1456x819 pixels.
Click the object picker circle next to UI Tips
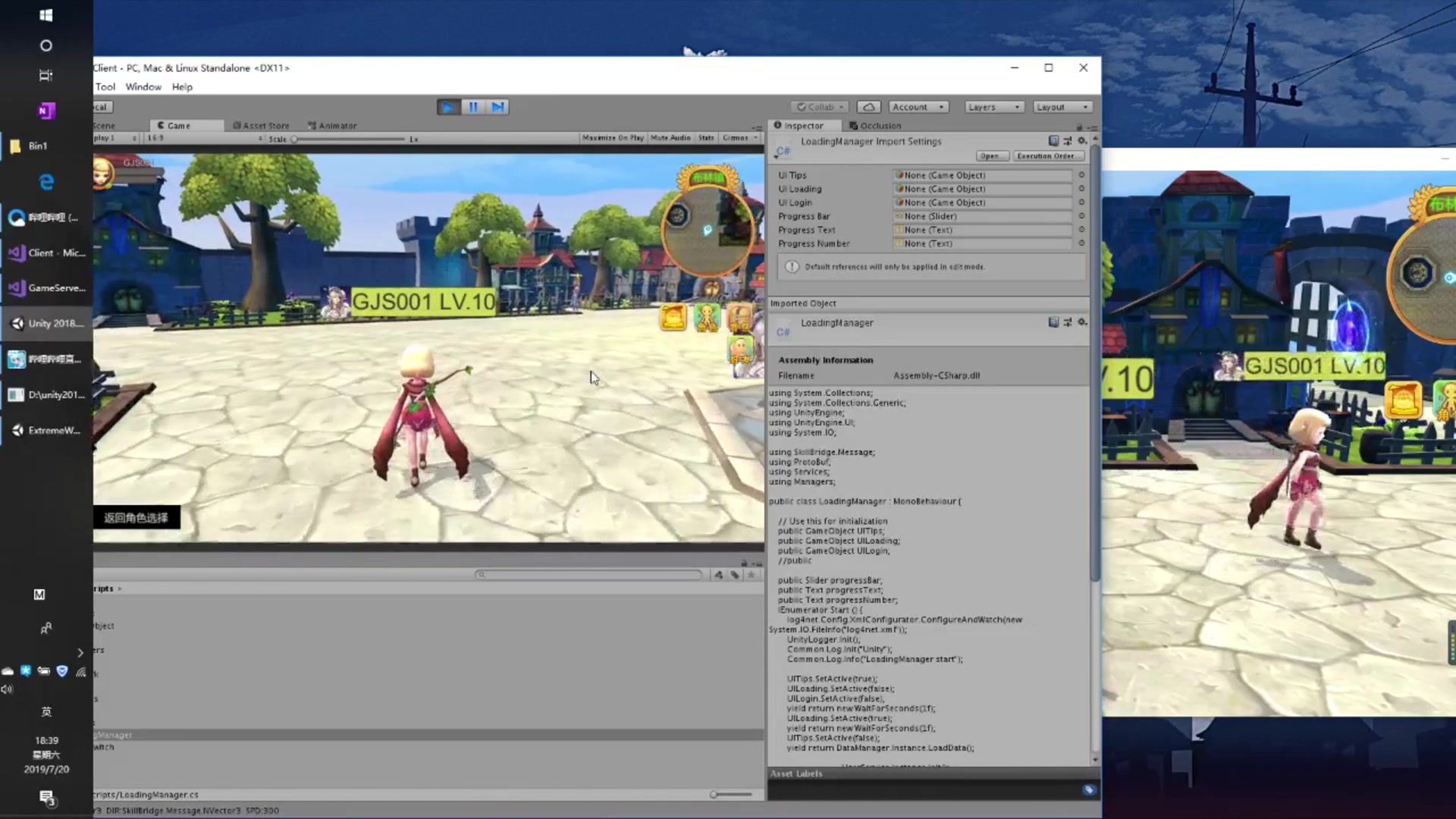click(x=1082, y=175)
